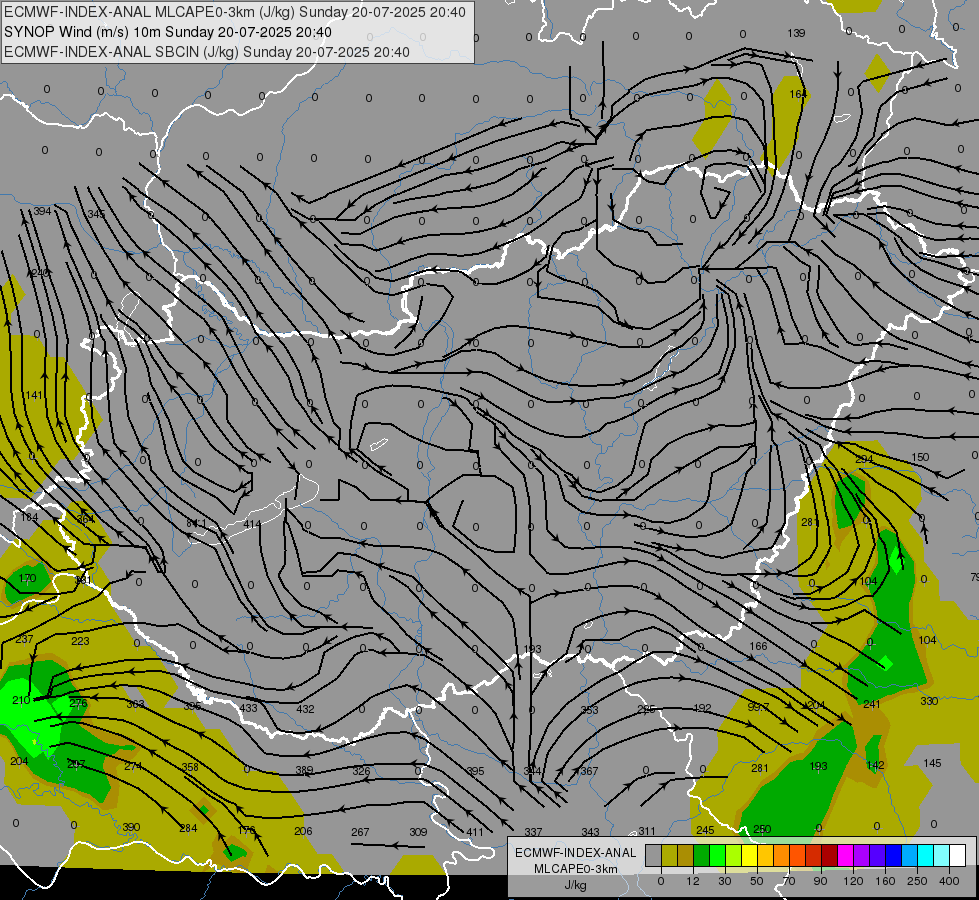This screenshot has height=900, width=979.
Task: Click the SBCIN header line
Action: pyautogui.click(x=207, y=52)
